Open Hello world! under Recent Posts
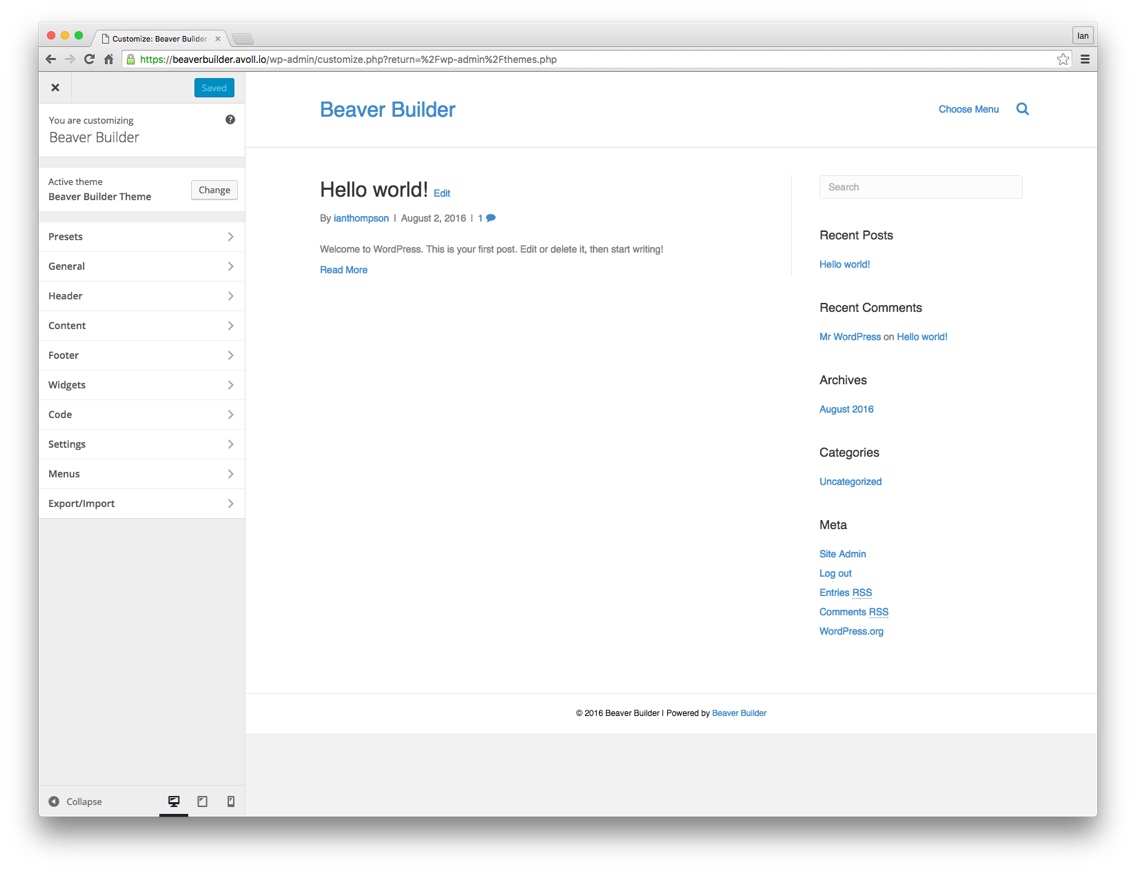This screenshot has height=871, width=1136. click(x=845, y=264)
